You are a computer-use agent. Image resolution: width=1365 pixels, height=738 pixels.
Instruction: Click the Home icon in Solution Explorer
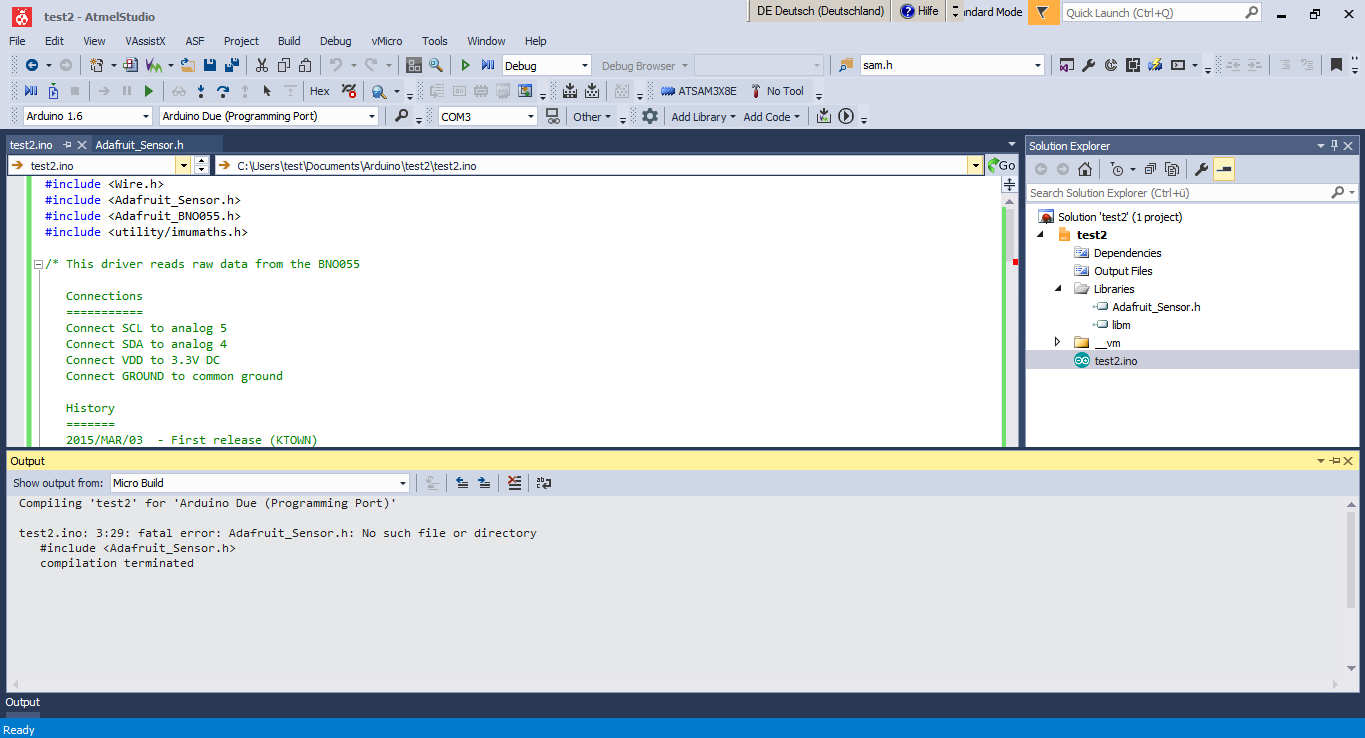click(x=1085, y=169)
